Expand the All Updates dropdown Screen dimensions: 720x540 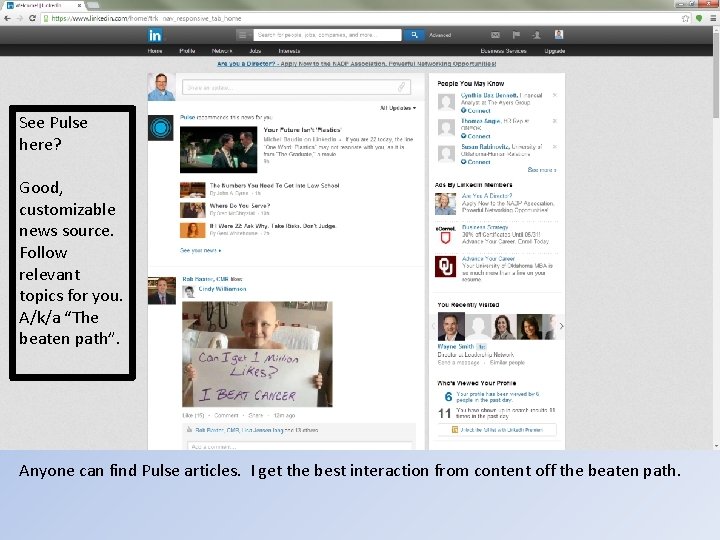(398, 108)
